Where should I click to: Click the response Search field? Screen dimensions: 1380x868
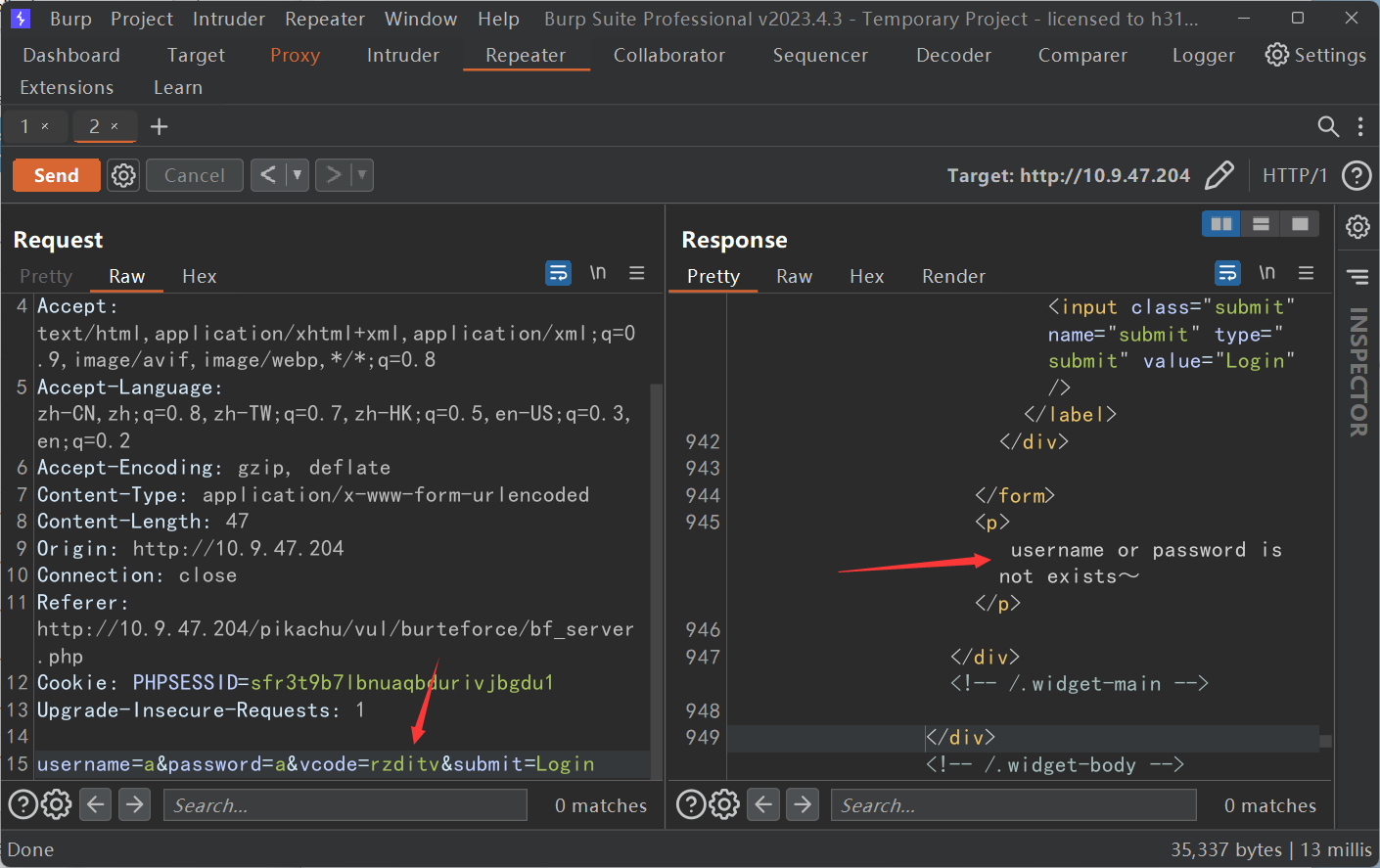click(1014, 804)
